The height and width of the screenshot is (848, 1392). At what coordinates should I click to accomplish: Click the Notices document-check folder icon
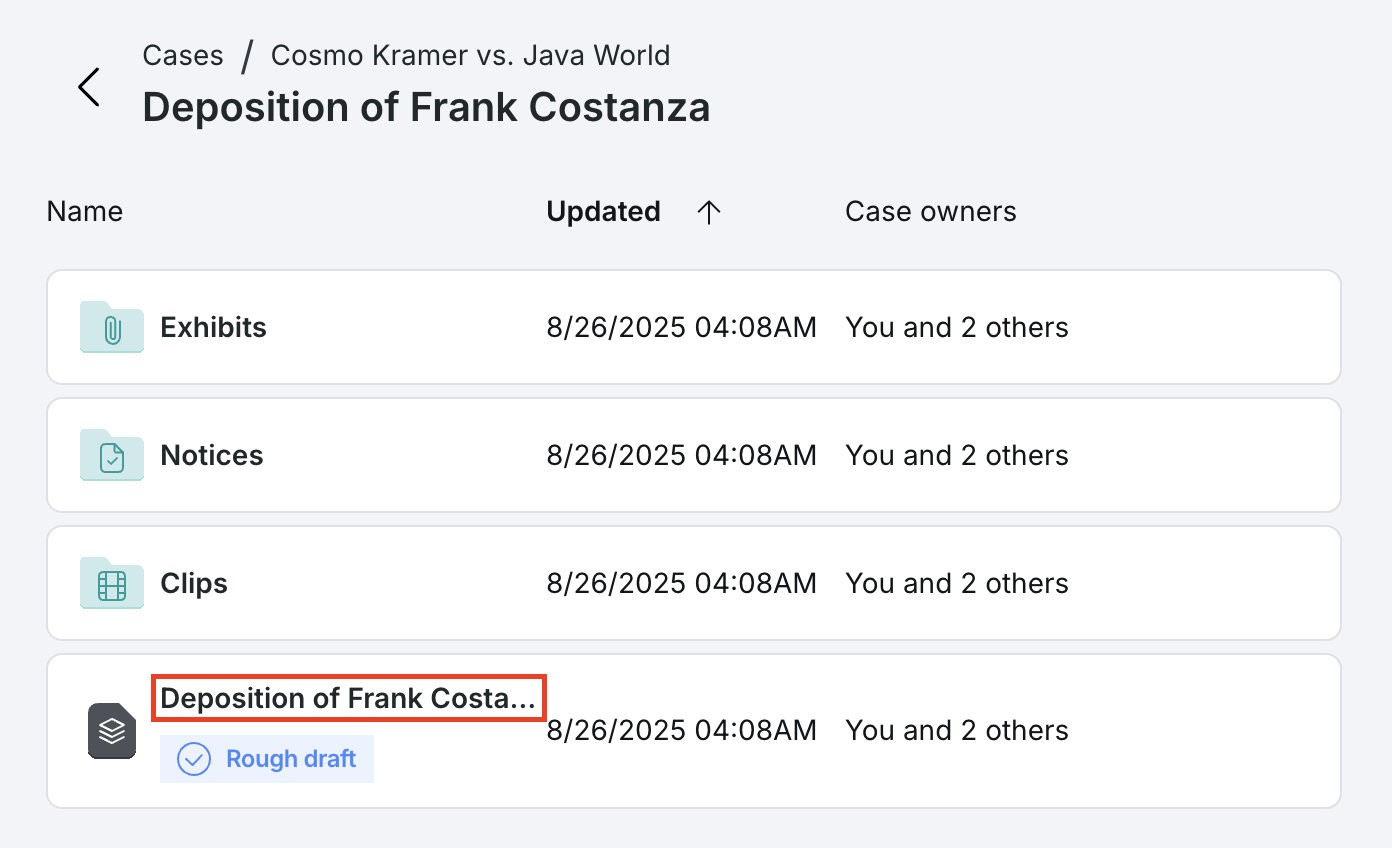111,455
